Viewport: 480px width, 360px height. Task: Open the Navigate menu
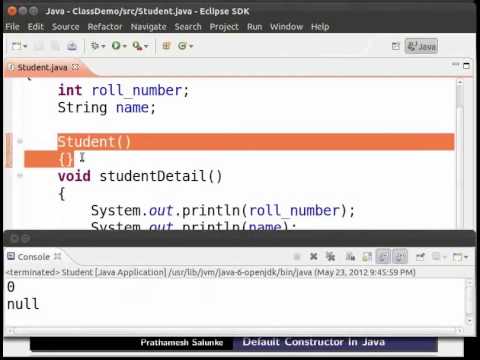tap(148, 27)
